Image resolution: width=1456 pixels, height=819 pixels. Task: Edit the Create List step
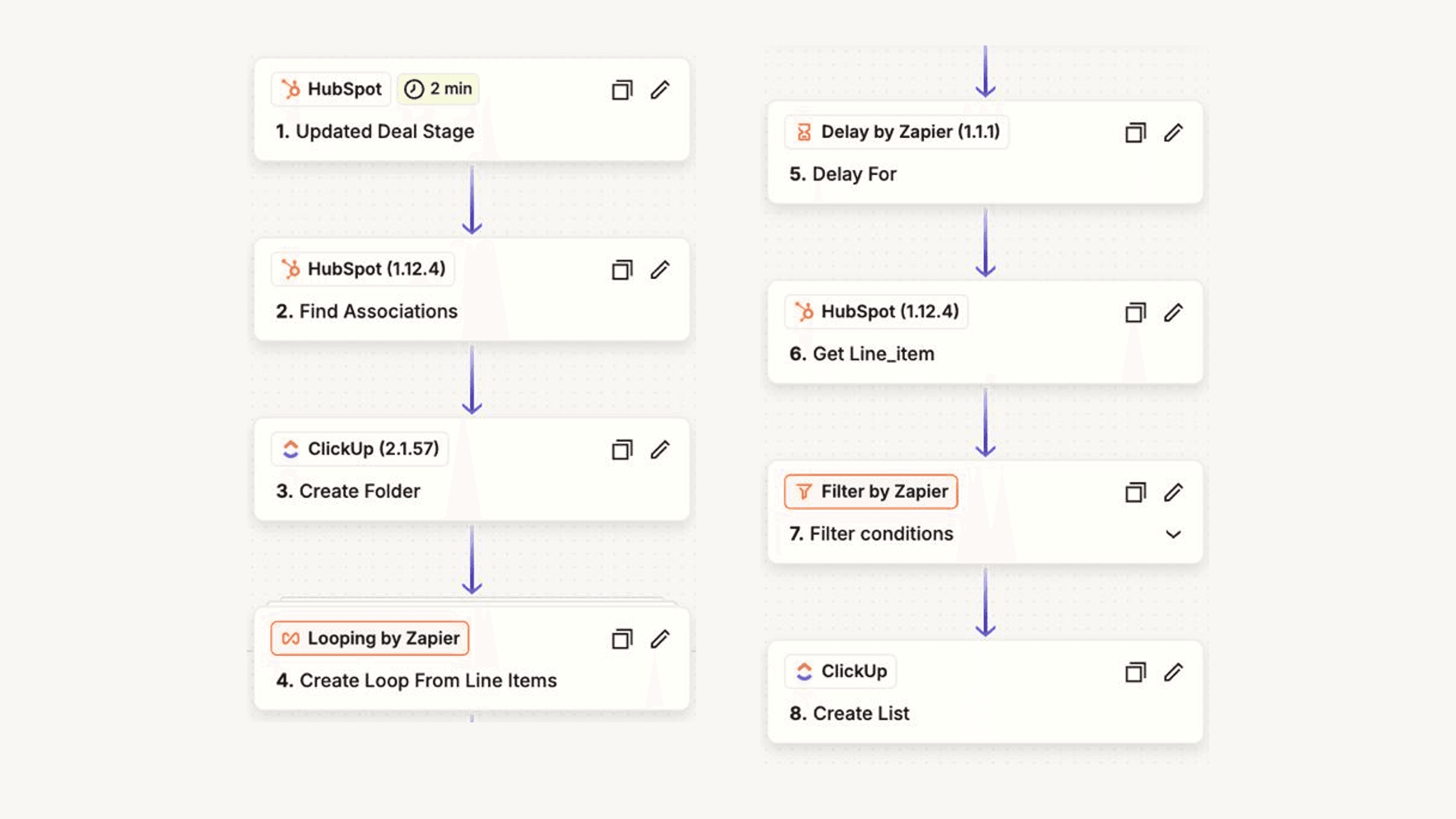[x=1173, y=672]
